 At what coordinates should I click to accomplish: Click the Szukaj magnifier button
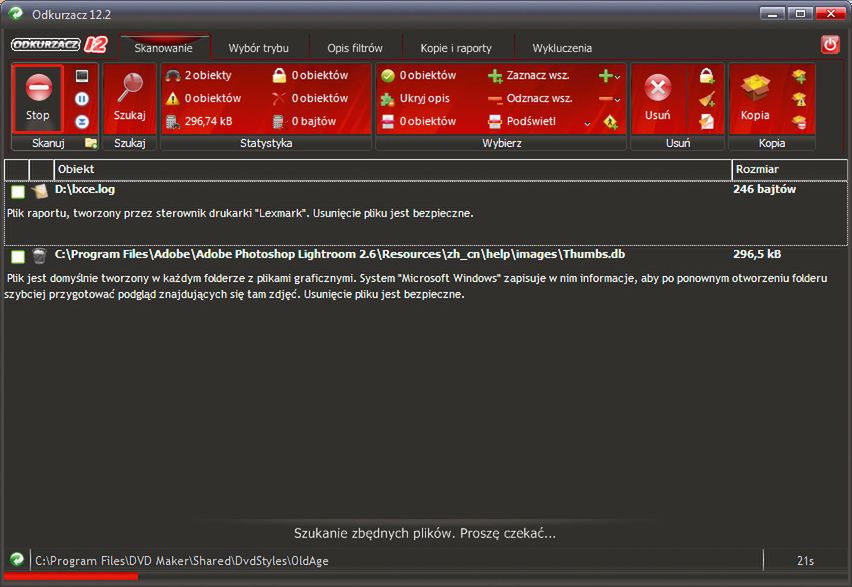(130, 98)
